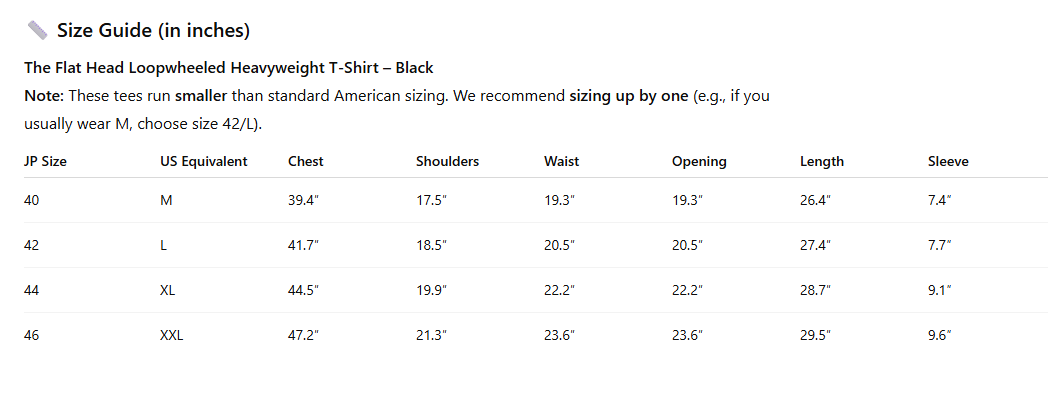Click the JP Size column header
Image resolution: width=1060 pixels, height=402 pixels.
[x=45, y=161]
